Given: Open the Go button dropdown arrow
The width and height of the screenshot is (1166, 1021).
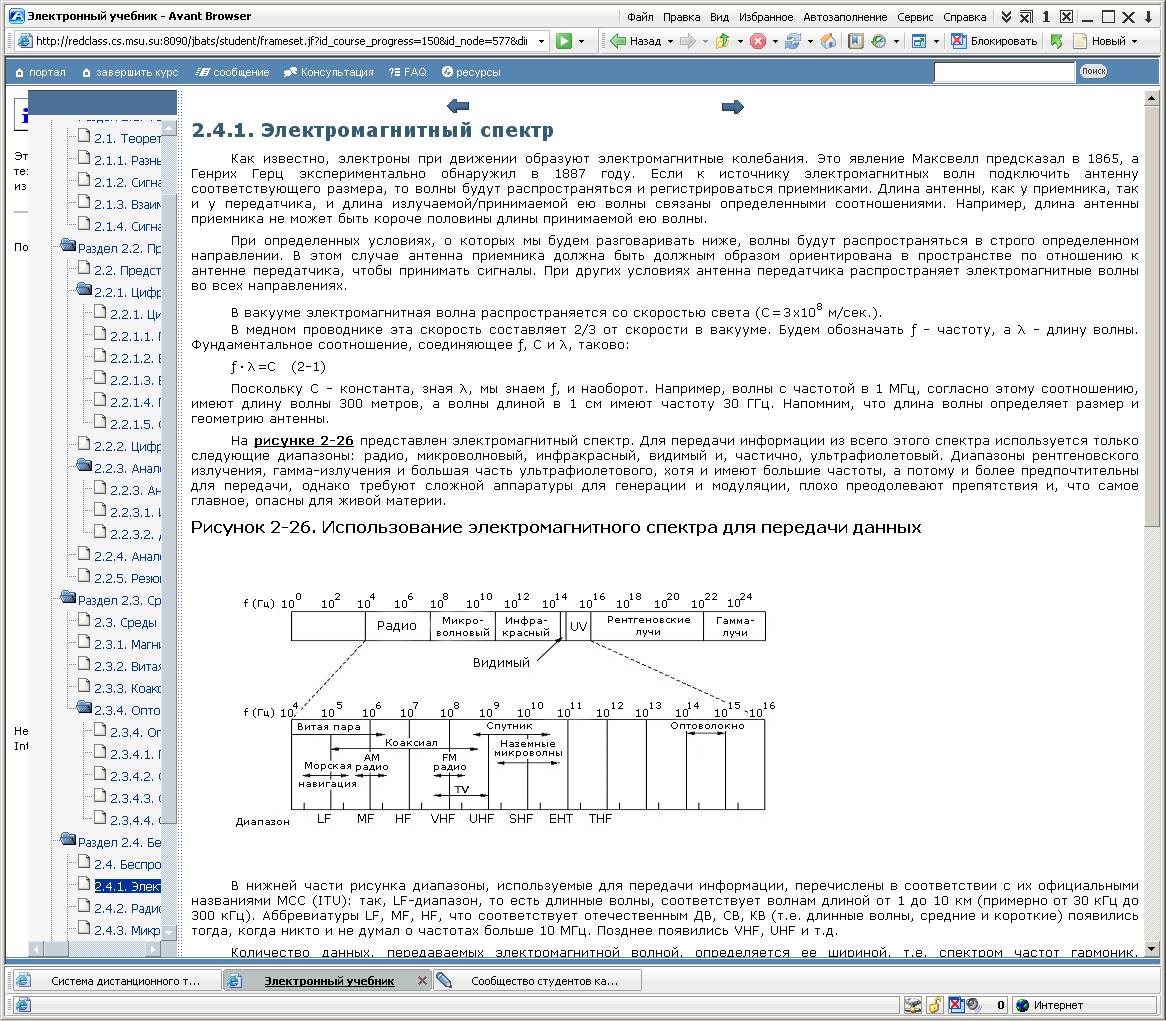Looking at the screenshot, I should click(x=582, y=41).
